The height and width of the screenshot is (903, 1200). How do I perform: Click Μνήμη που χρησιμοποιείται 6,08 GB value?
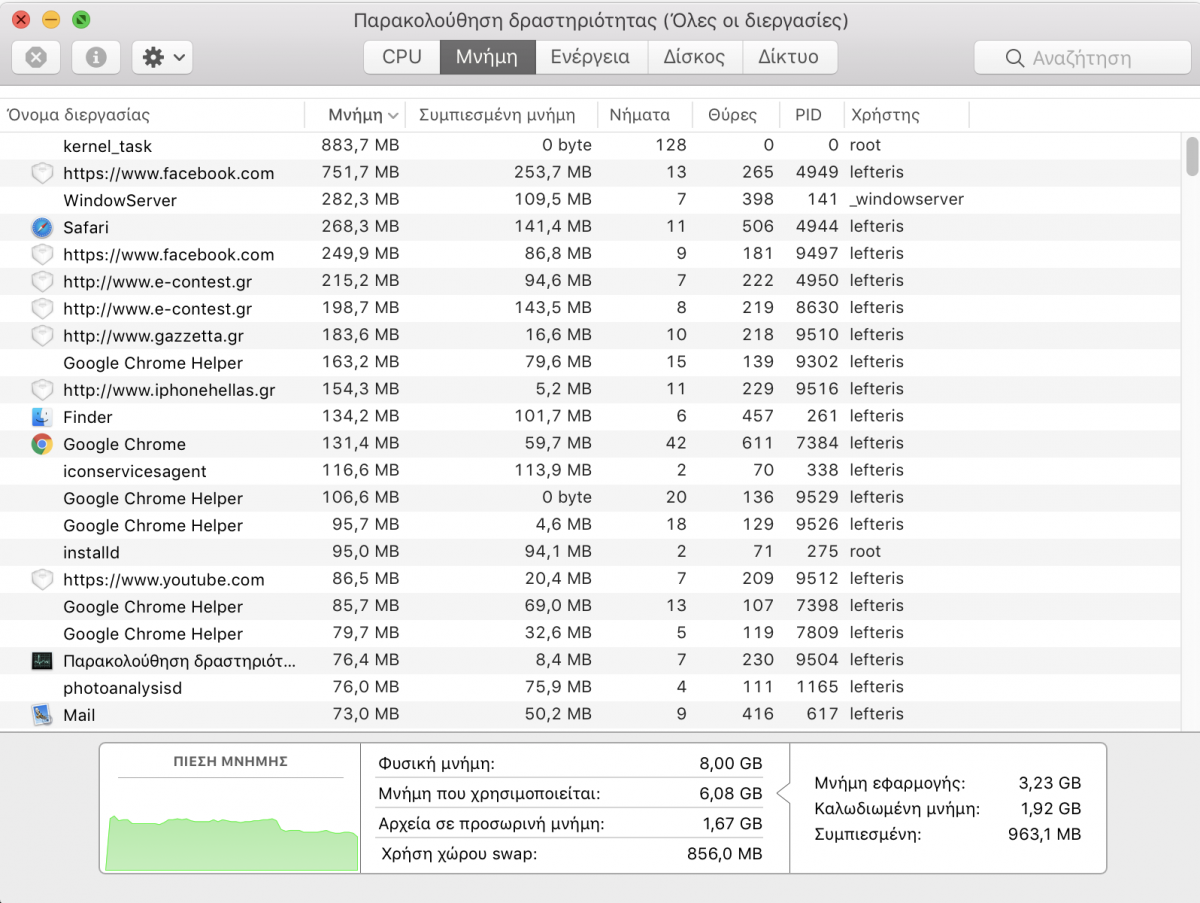[730, 794]
